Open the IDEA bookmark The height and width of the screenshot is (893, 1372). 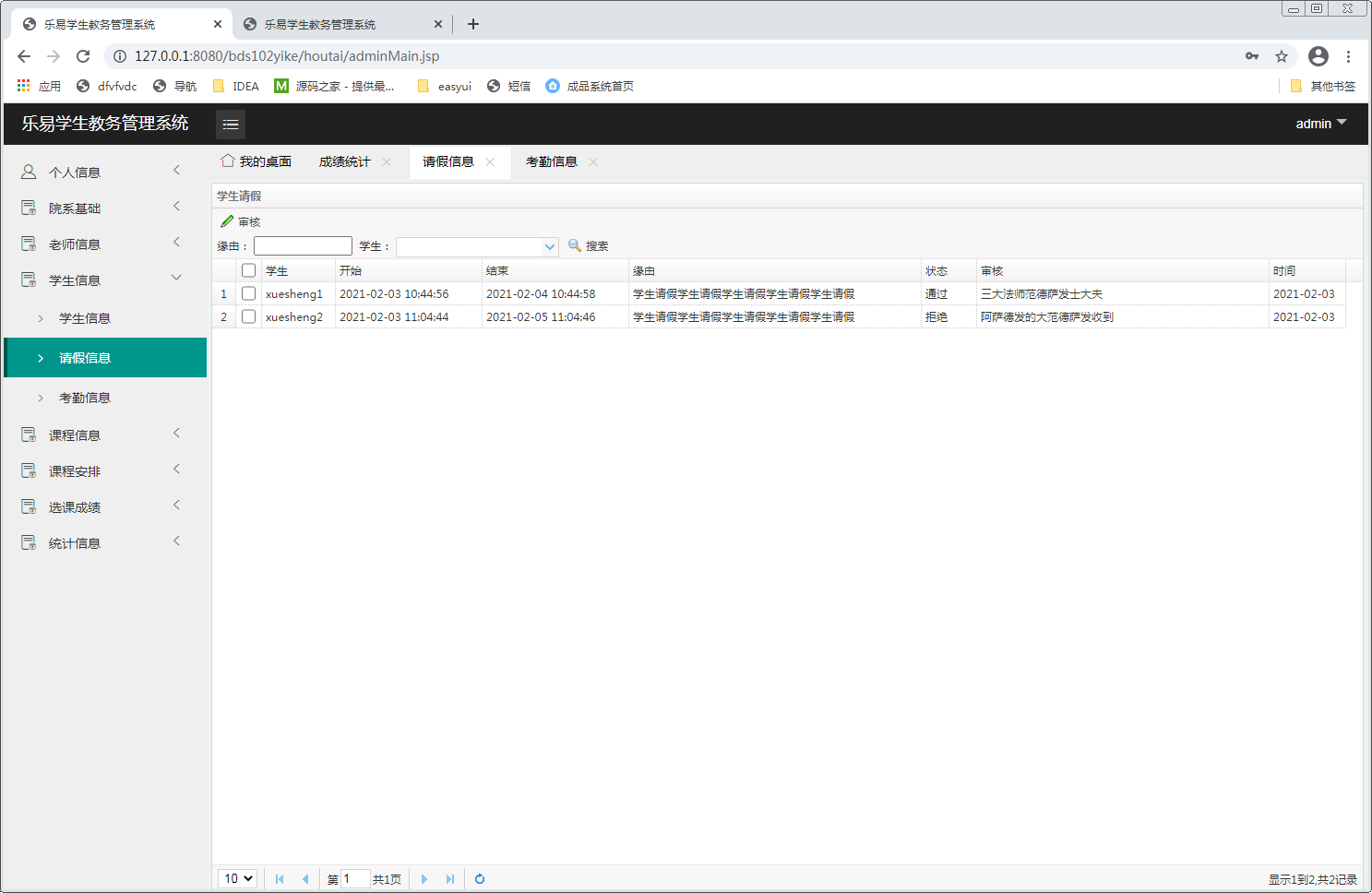[236, 86]
